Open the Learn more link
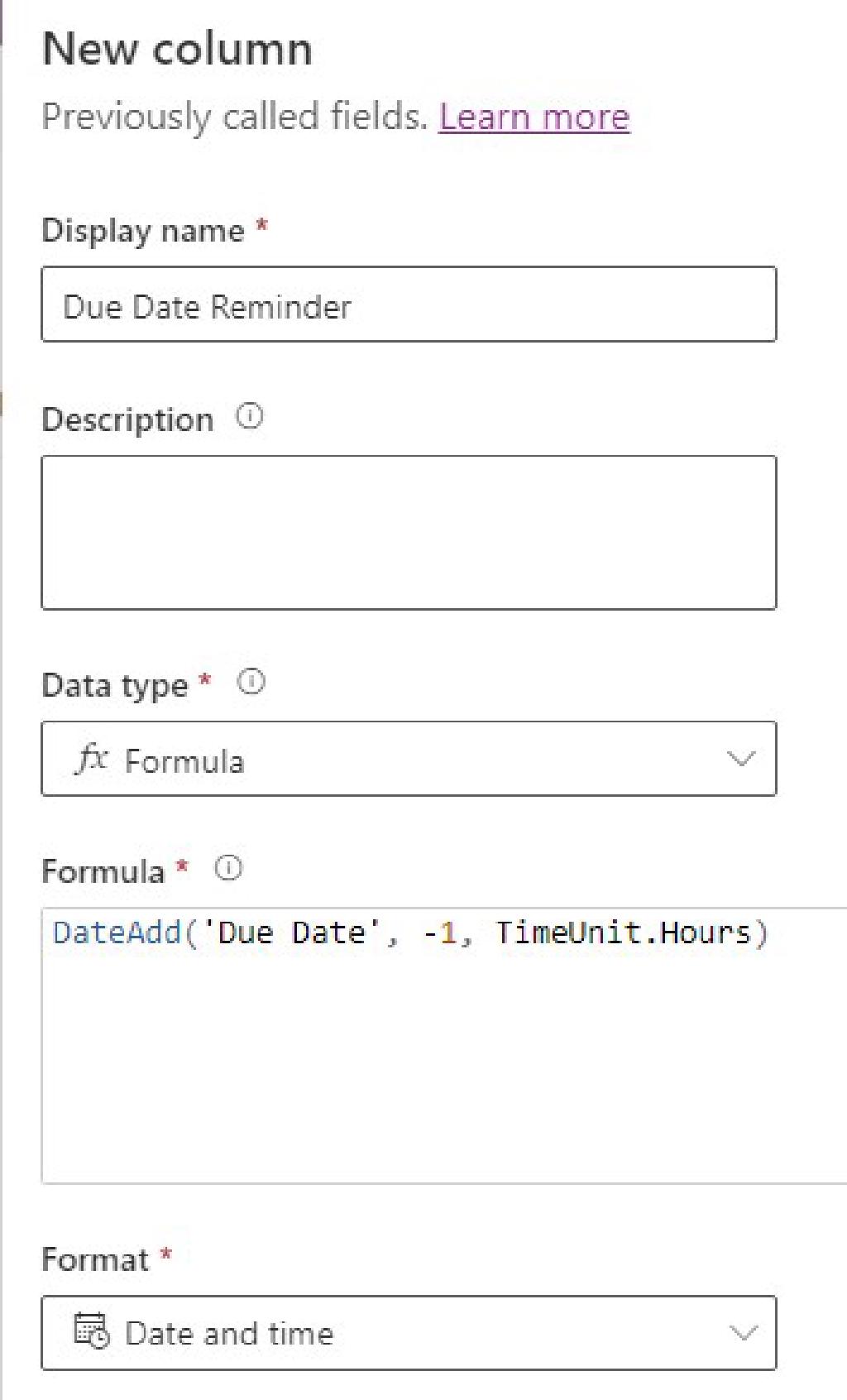Viewport: 847px width, 1400px height. point(534,117)
